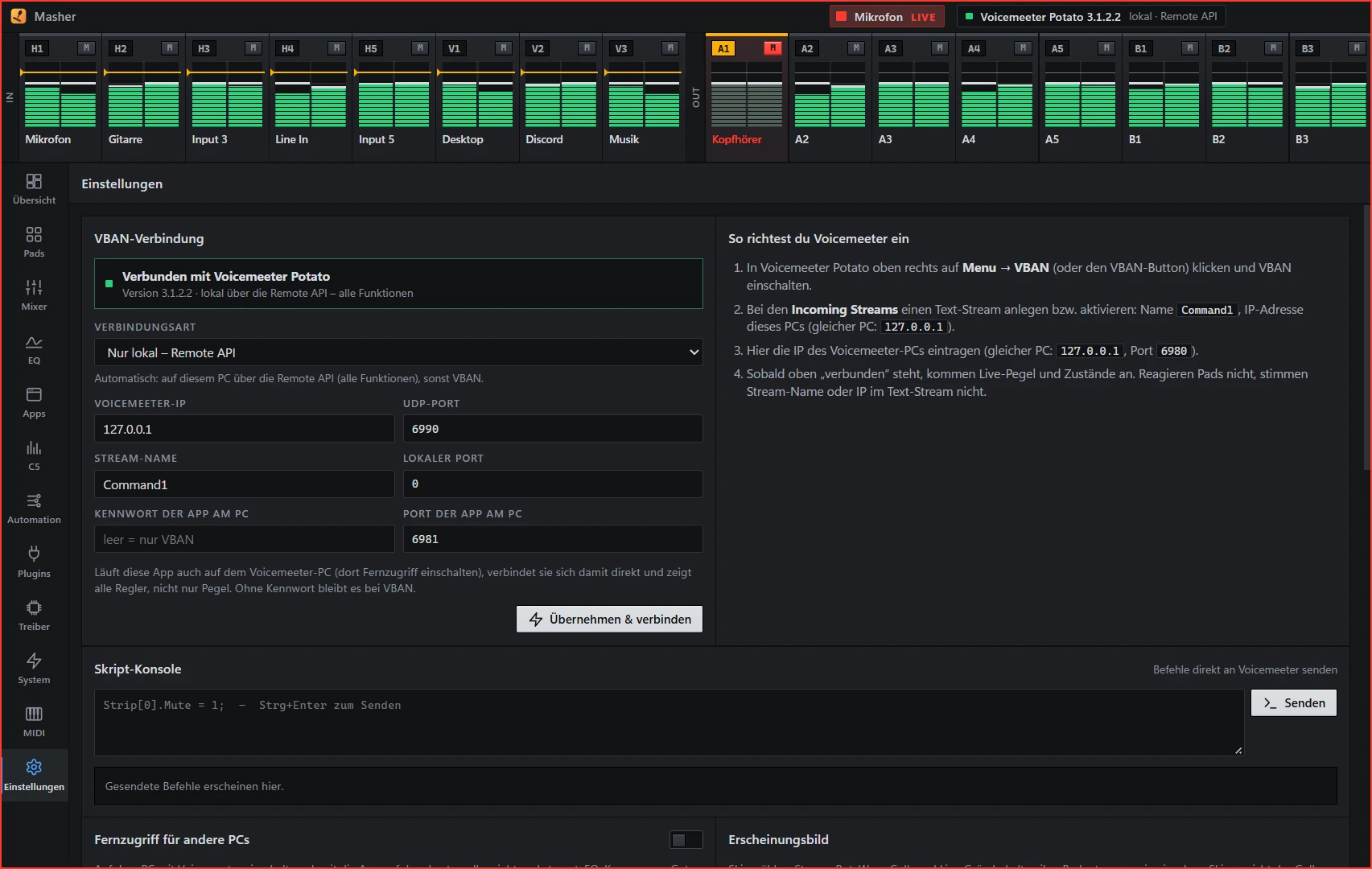Toggle mute M on the H1 Mikrofon strip
The image size is (1372, 869).
coord(86,48)
